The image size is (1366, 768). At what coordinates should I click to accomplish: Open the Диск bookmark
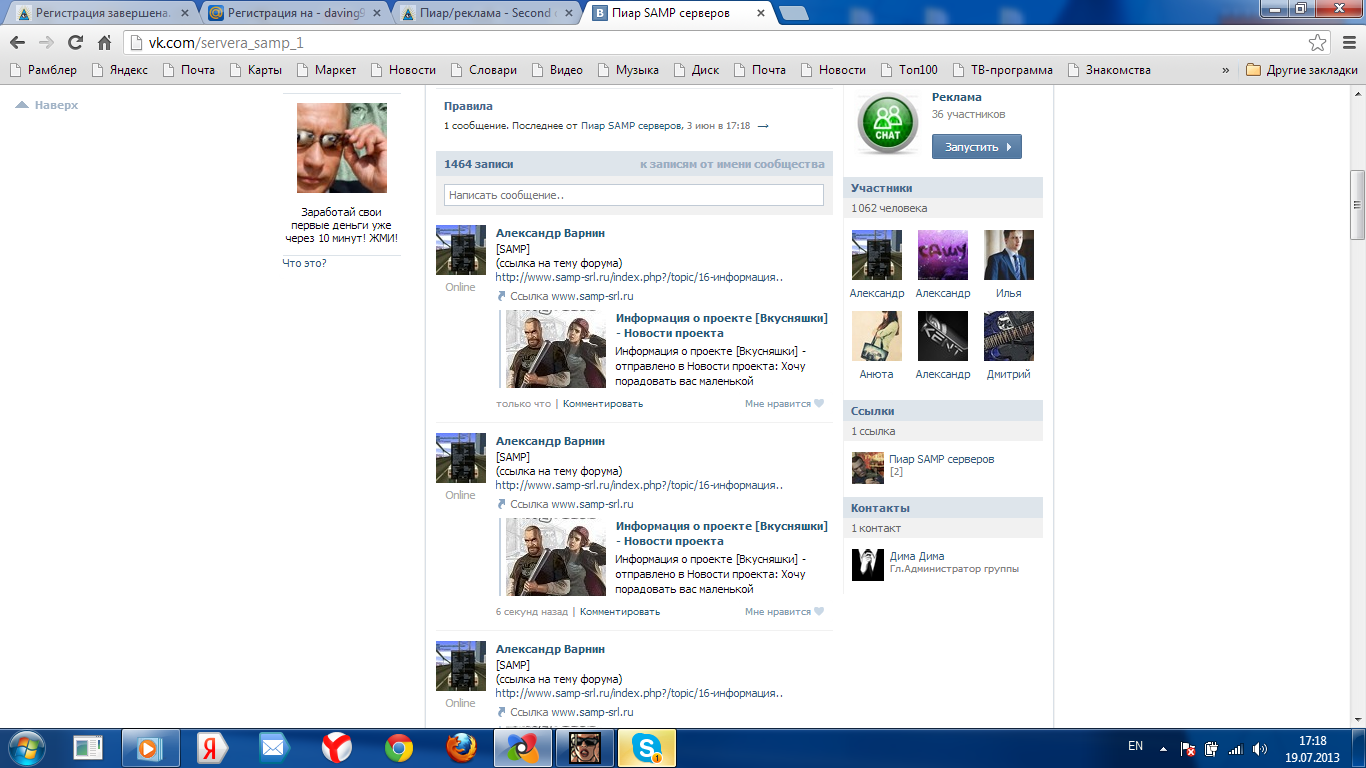pyautogui.click(x=697, y=70)
